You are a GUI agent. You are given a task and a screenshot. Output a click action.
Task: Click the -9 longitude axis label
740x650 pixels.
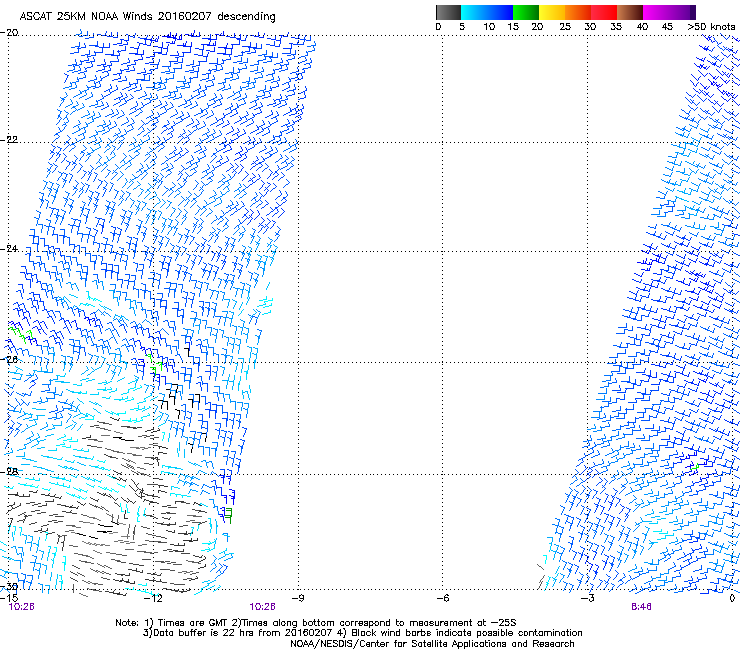[x=298, y=598]
